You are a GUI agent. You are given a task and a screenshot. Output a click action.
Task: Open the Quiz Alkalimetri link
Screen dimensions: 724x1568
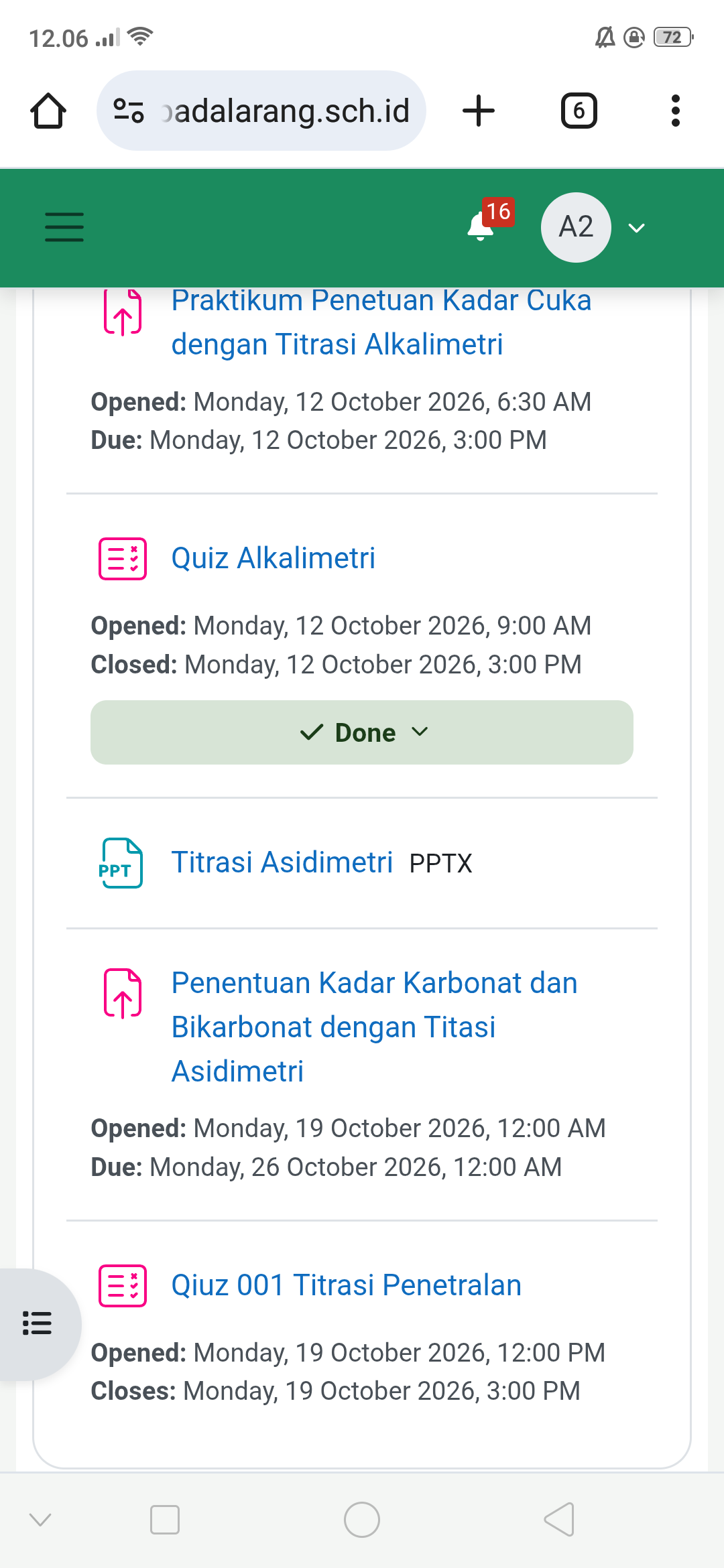(x=274, y=558)
